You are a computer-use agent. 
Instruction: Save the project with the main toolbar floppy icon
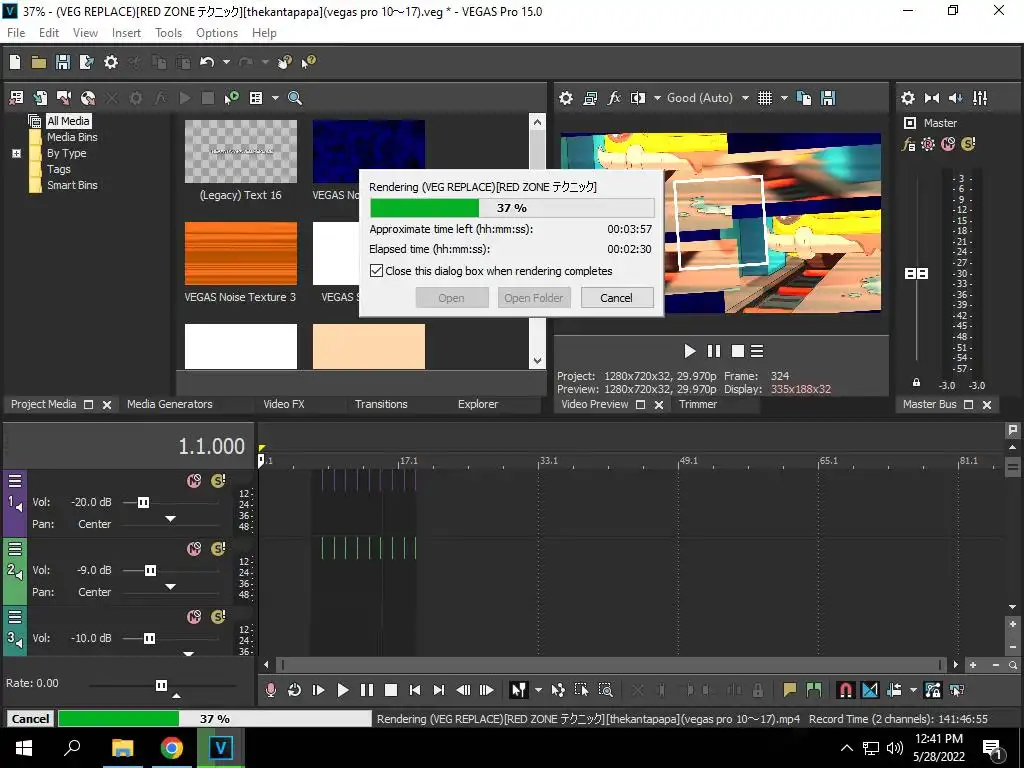pyautogui.click(x=63, y=62)
